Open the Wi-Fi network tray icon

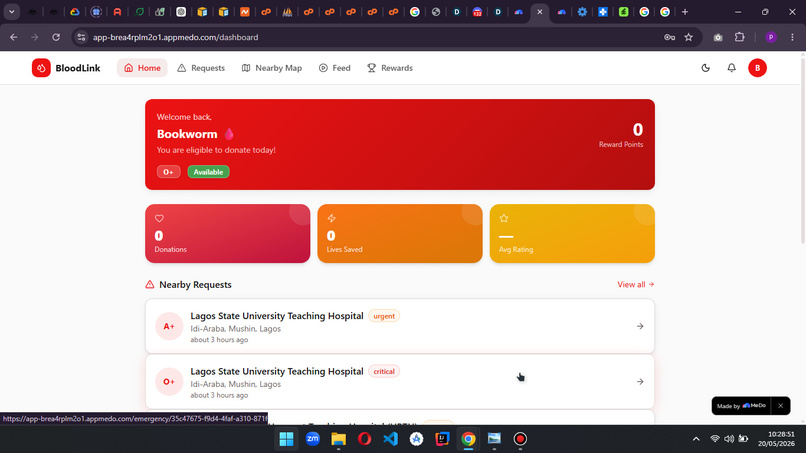[715, 439]
